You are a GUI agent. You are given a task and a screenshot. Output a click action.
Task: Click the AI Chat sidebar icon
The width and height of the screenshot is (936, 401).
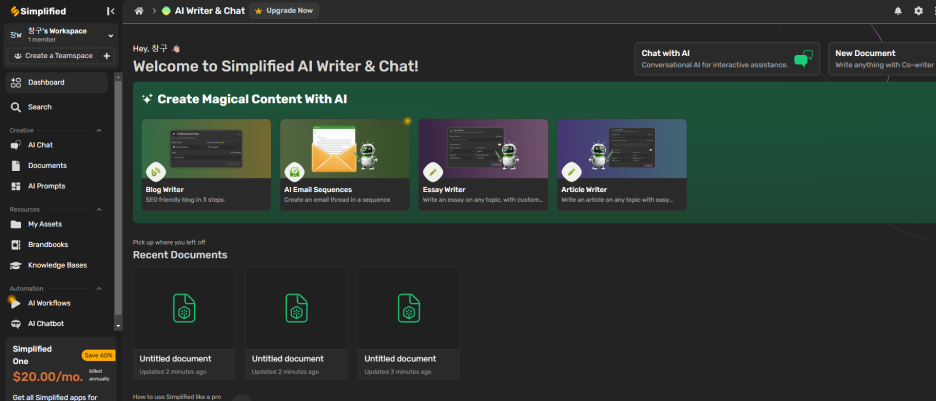point(16,145)
